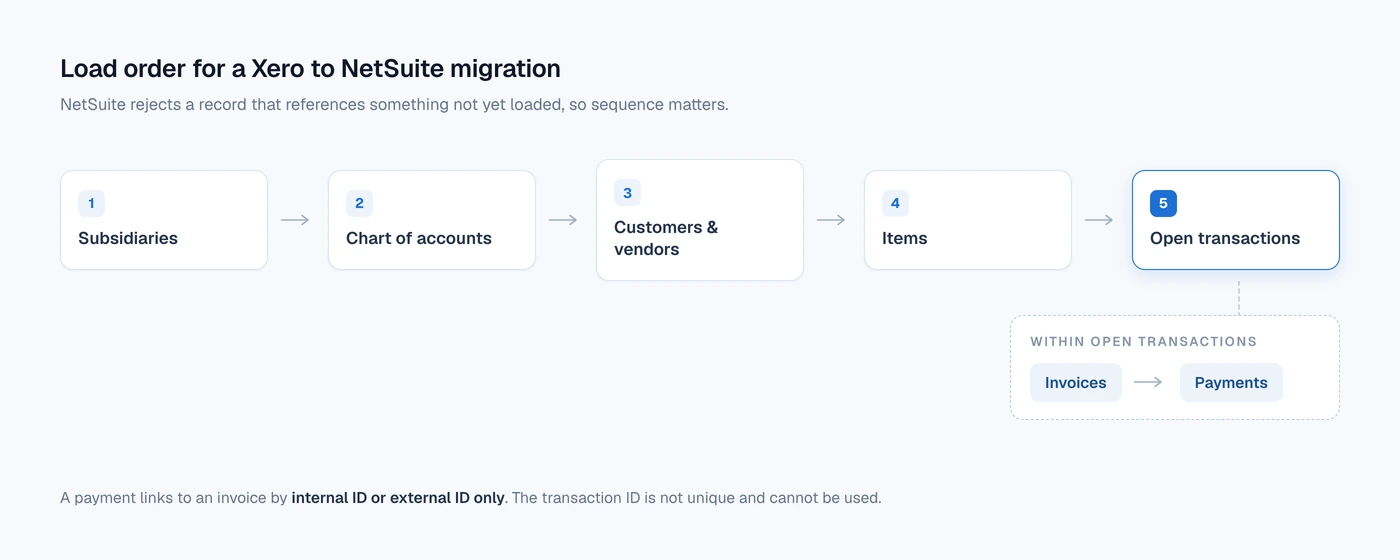Click the number 4 badge
The height and width of the screenshot is (560, 1400).
coord(895,203)
